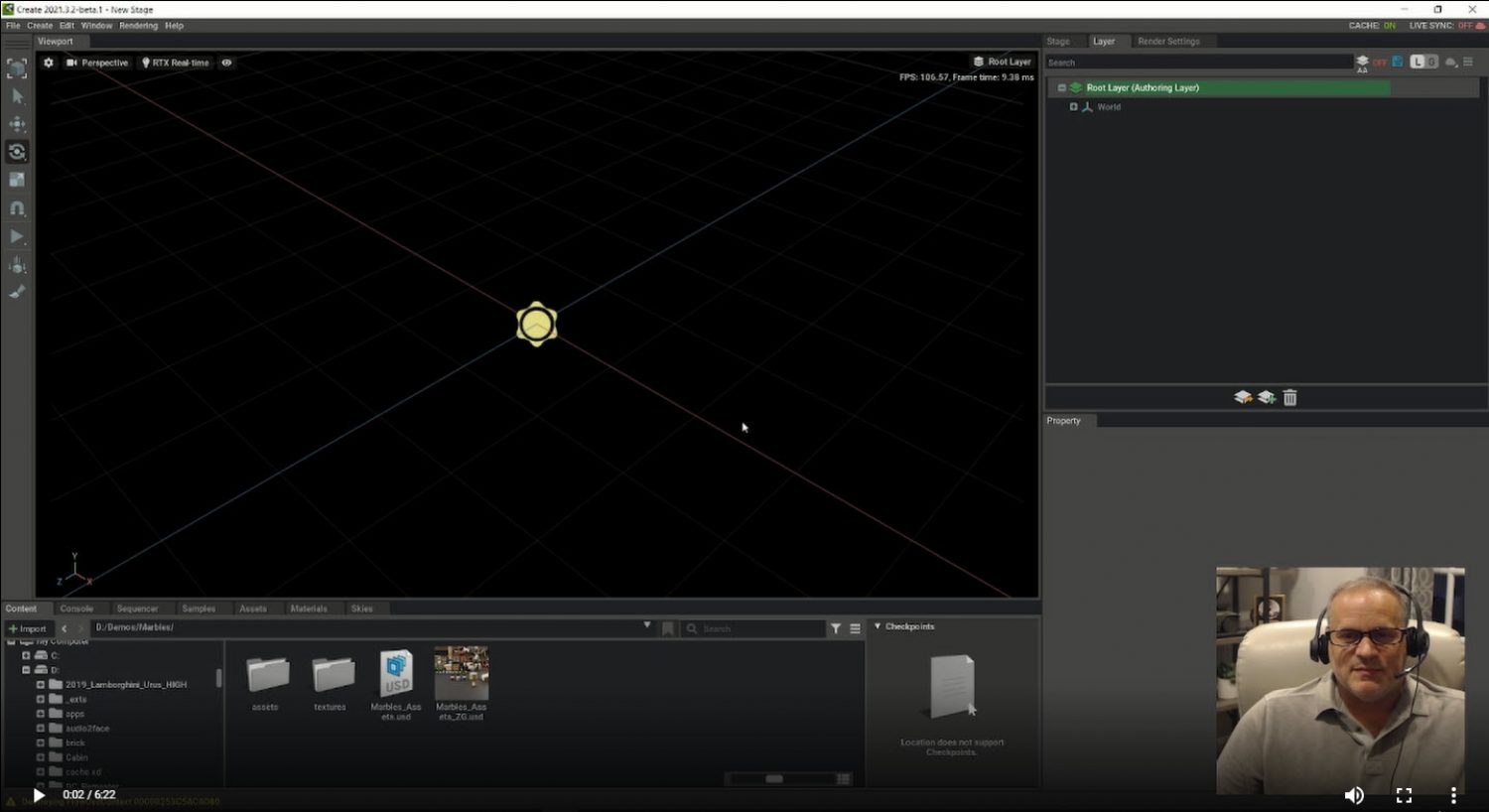Toggle viewport visibility eye icon
Viewport: 1489px width, 812px height.
pos(226,63)
